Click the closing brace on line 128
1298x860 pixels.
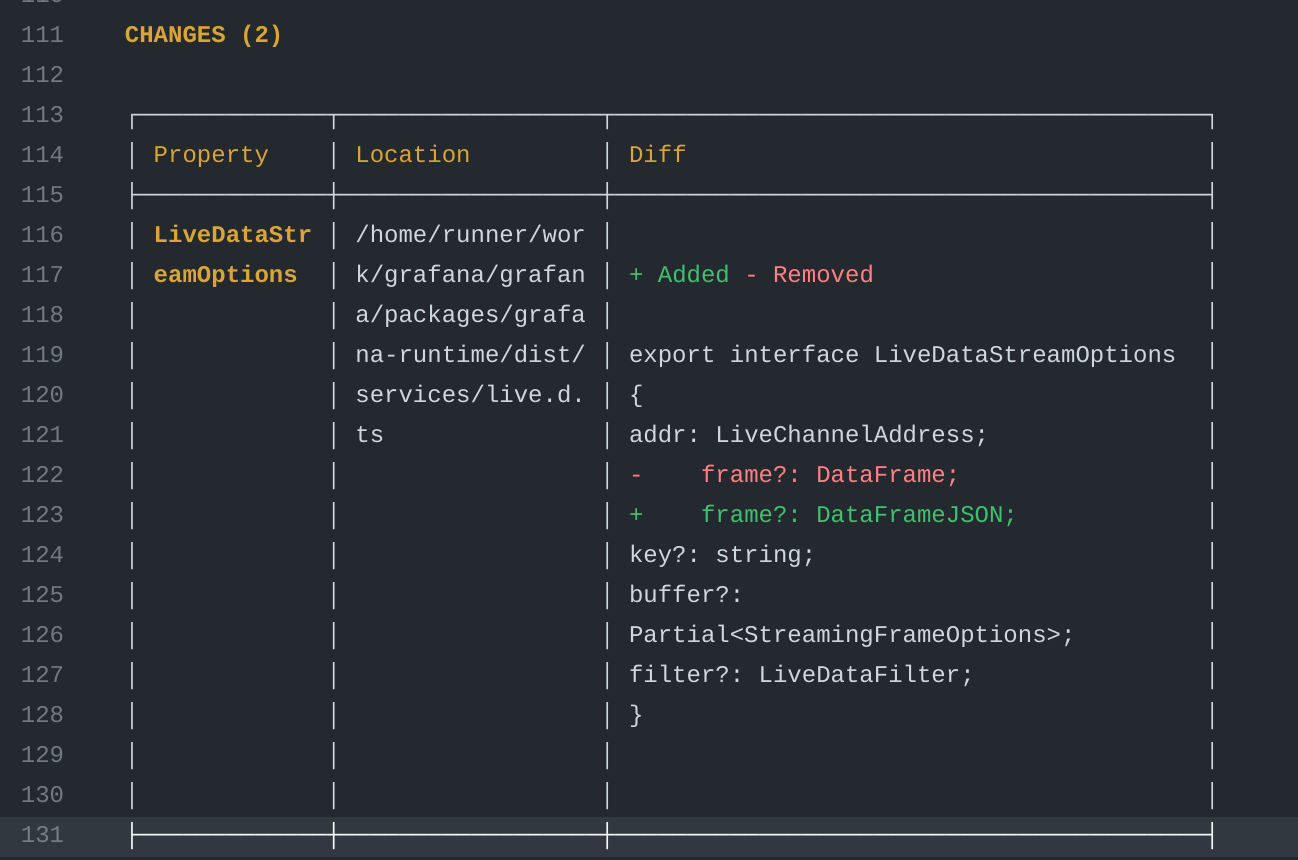[x=635, y=714]
